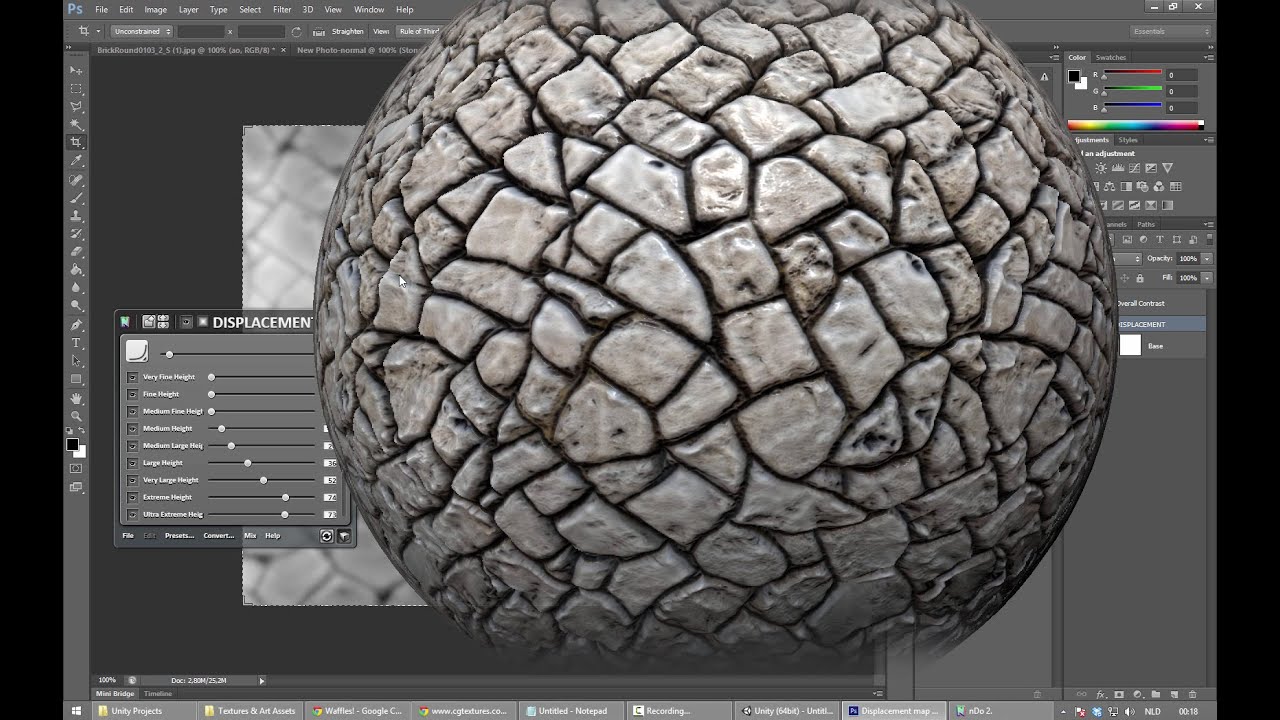This screenshot has width=1280, height=720.
Task: Toggle the Very Fine Height checkbox
Action: [132, 377]
